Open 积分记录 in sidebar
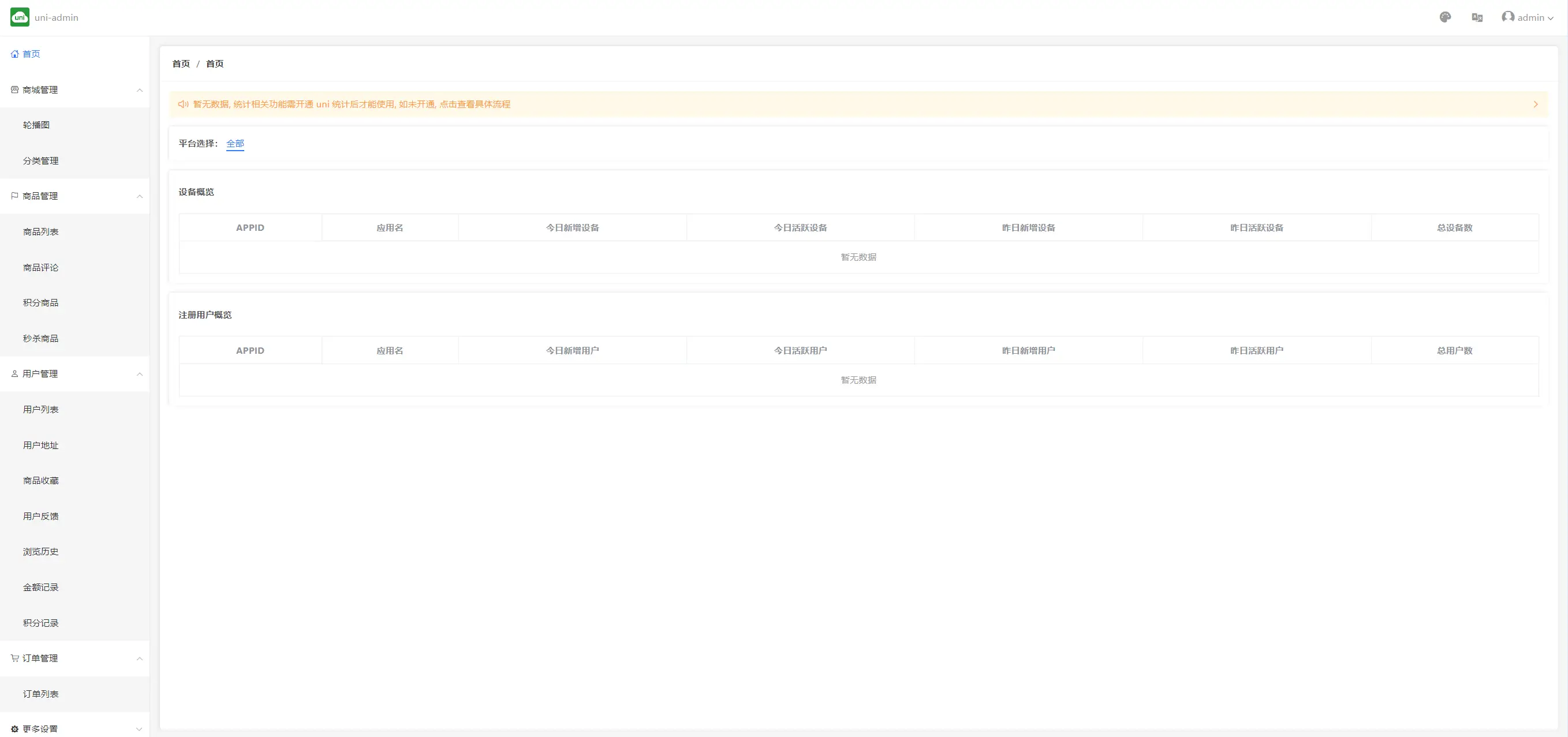This screenshot has height=737, width=1568. [75, 623]
